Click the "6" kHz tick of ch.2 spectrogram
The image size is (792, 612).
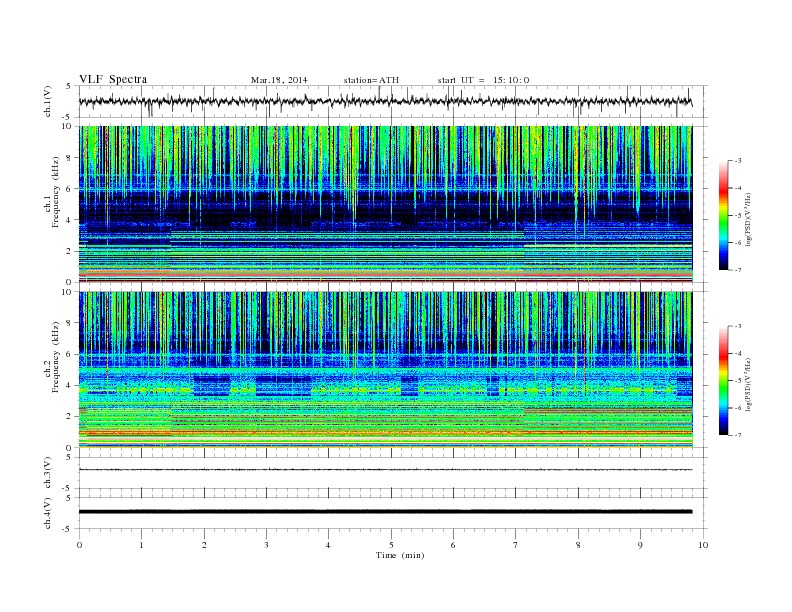(x=70, y=354)
